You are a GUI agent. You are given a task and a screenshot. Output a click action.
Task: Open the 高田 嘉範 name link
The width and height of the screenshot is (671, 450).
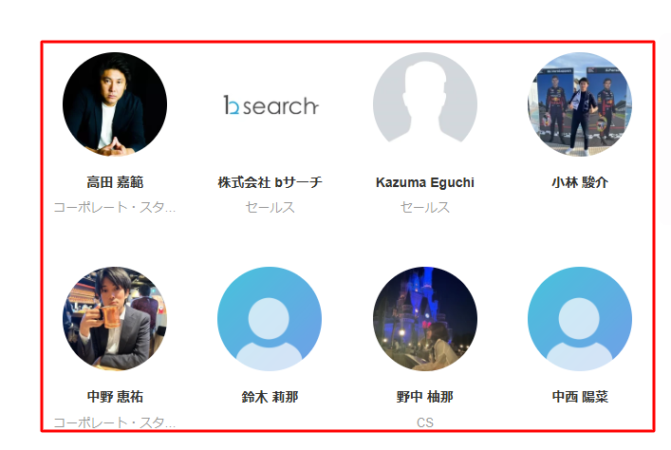115,182
